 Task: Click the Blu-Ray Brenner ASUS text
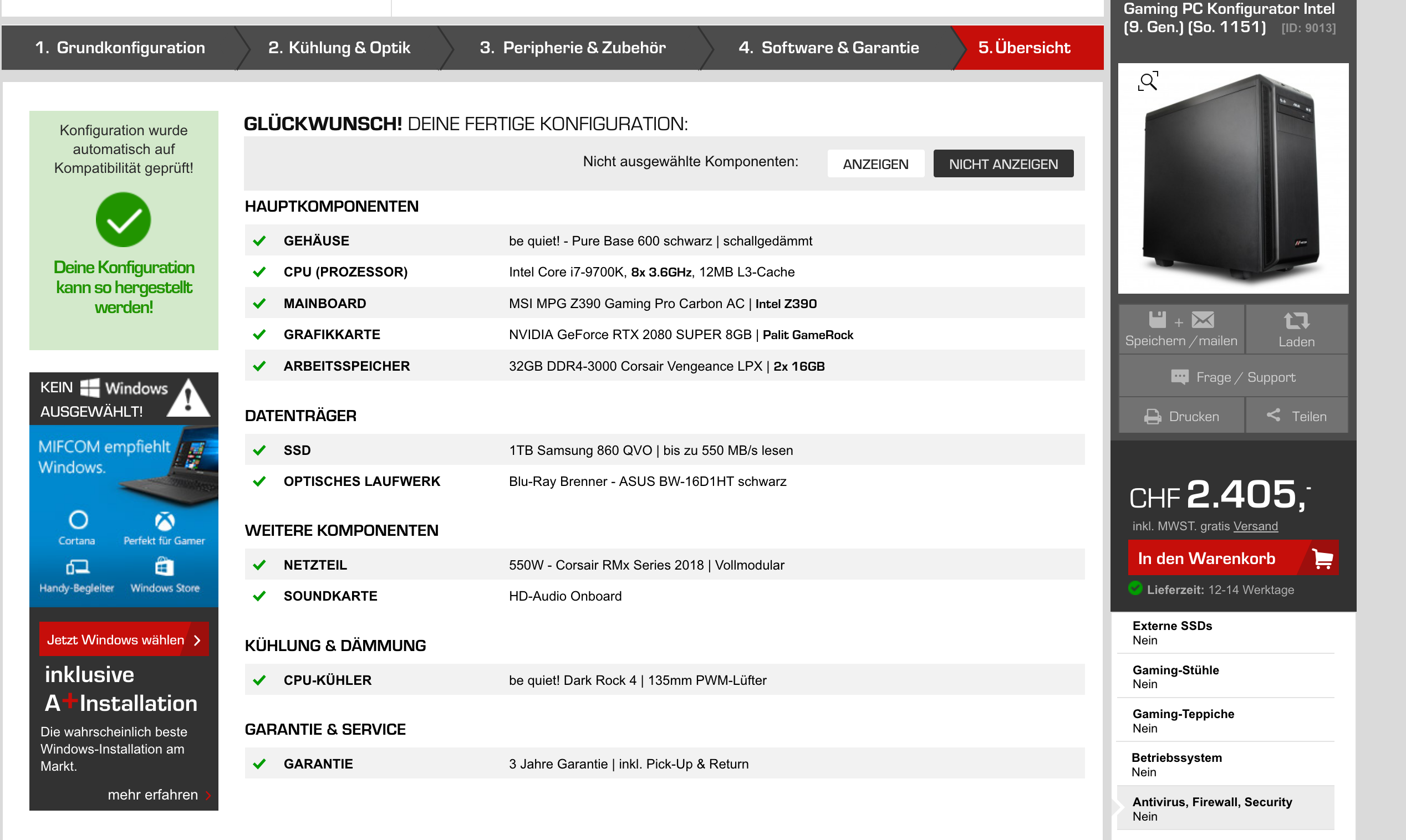647,482
